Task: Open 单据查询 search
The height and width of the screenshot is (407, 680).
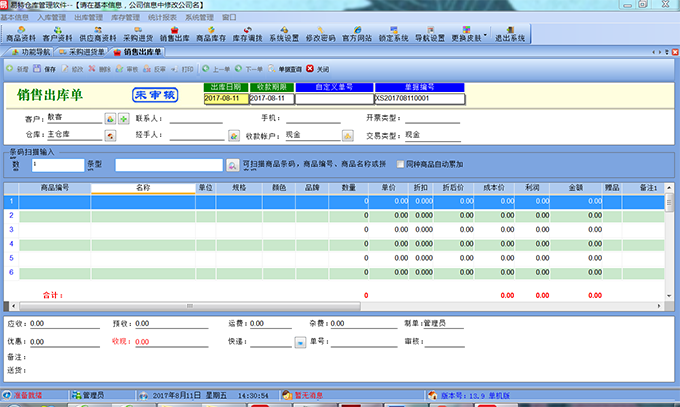Action: (x=285, y=69)
